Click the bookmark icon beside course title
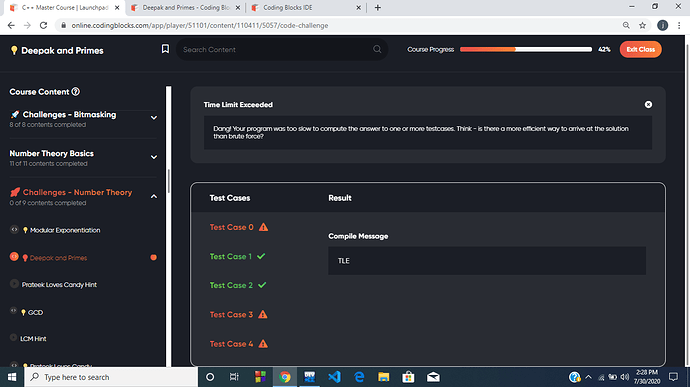 click(x=165, y=49)
